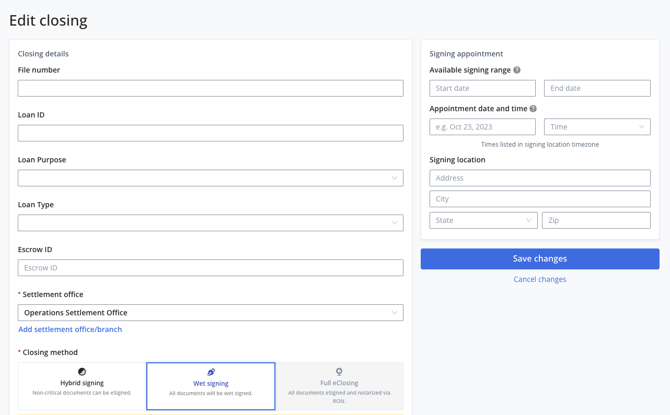Click the Wet signing pen icon
This screenshot has height=415, width=670.
point(211,372)
